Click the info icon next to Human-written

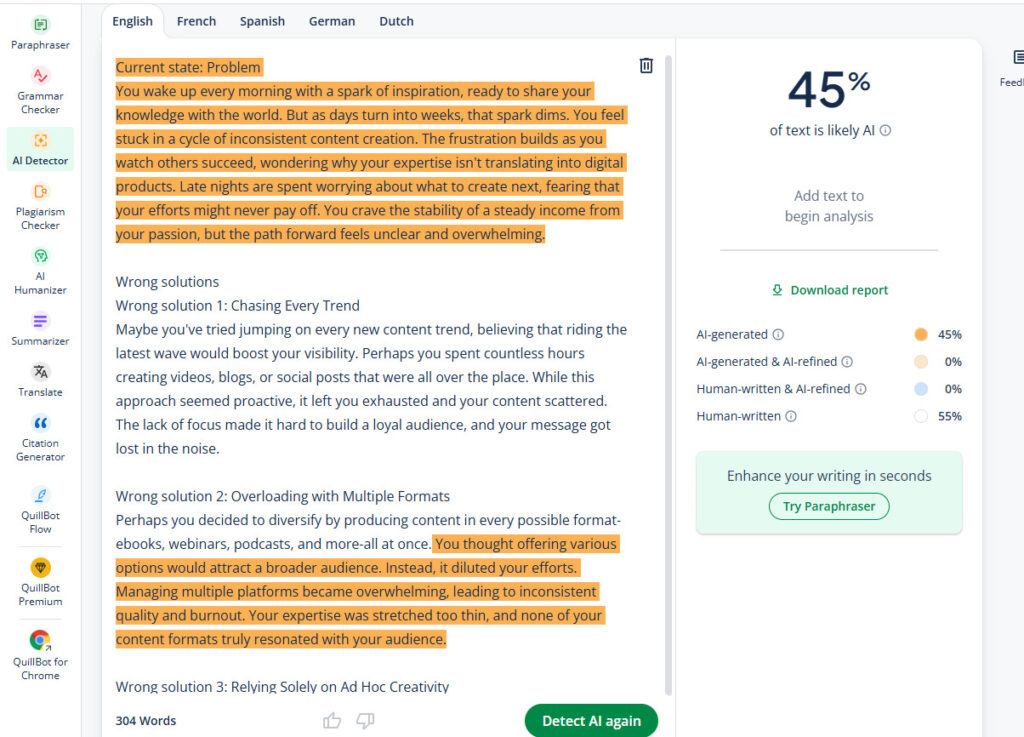(791, 416)
